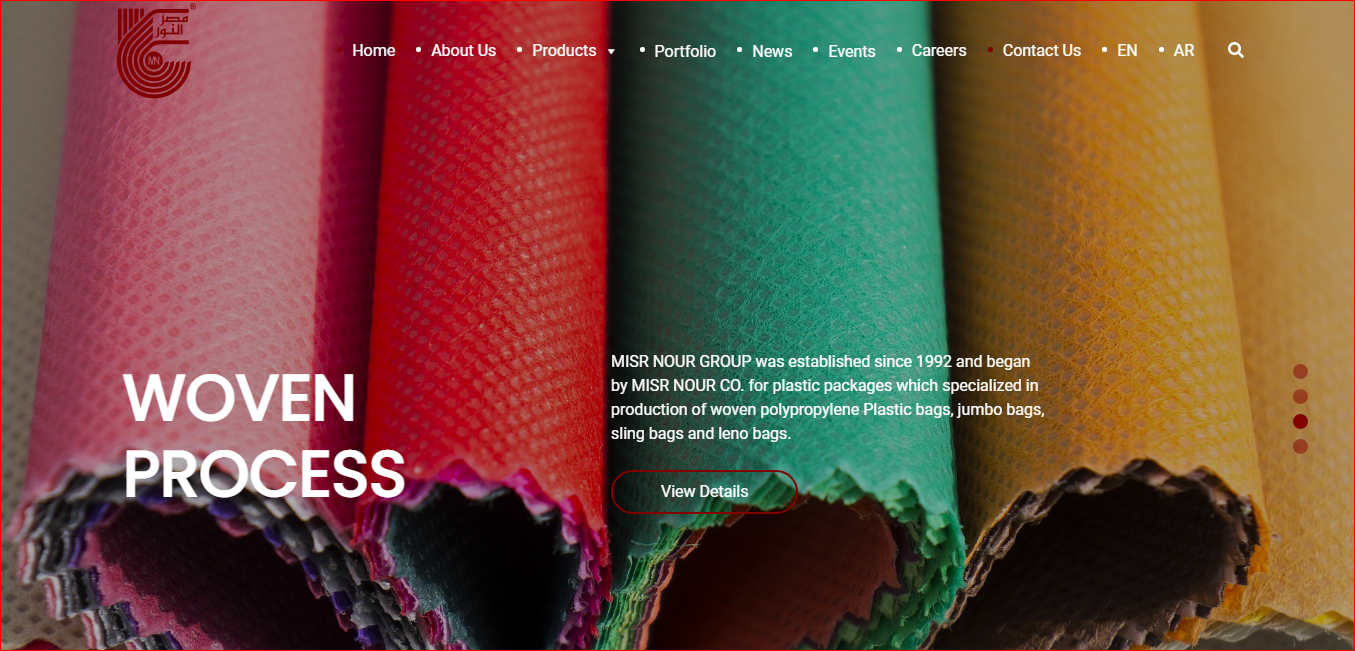1355x651 pixels.
Task: Select the fourth slider dot
Action: click(x=1300, y=446)
